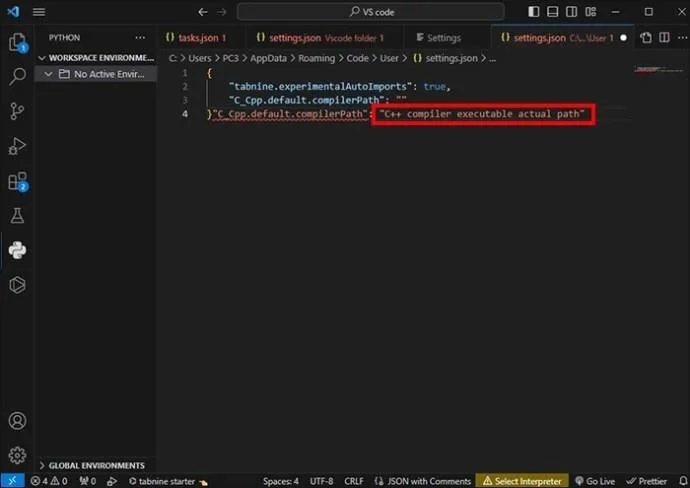Click Select Interpreter in status bar
690x488 pixels.
[522, 481]
